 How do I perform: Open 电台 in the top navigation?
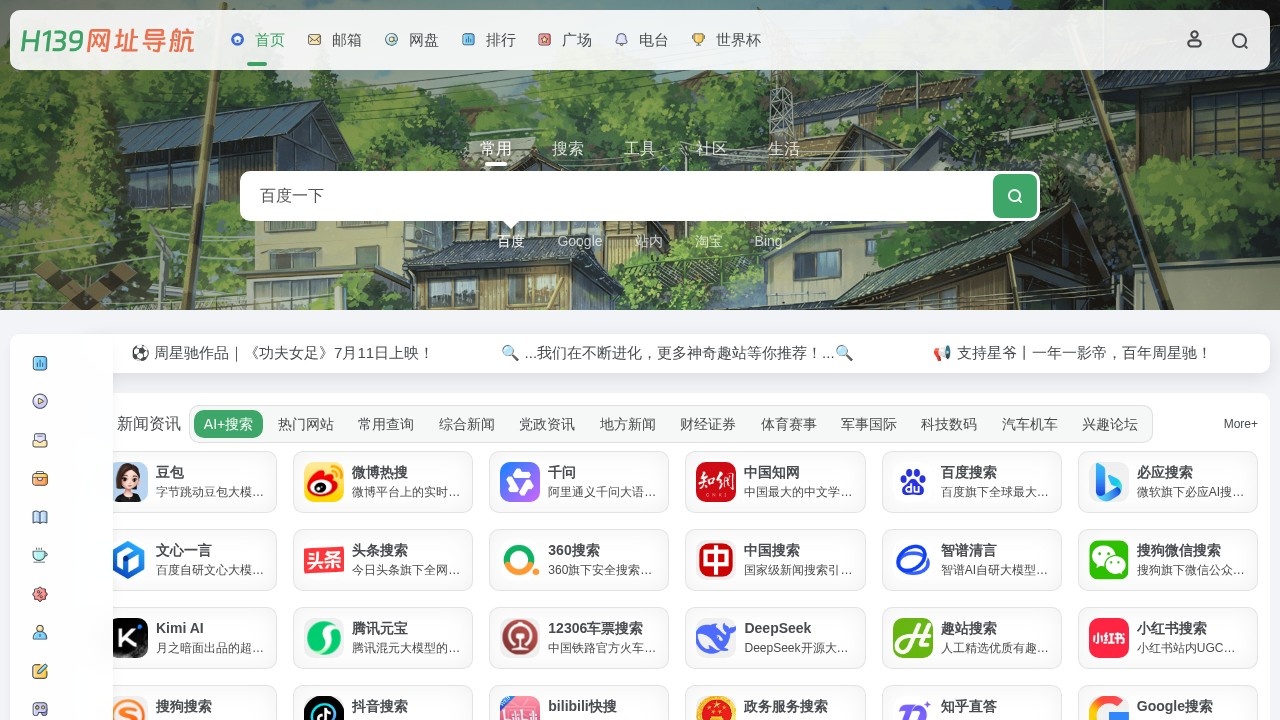[642, 40]
